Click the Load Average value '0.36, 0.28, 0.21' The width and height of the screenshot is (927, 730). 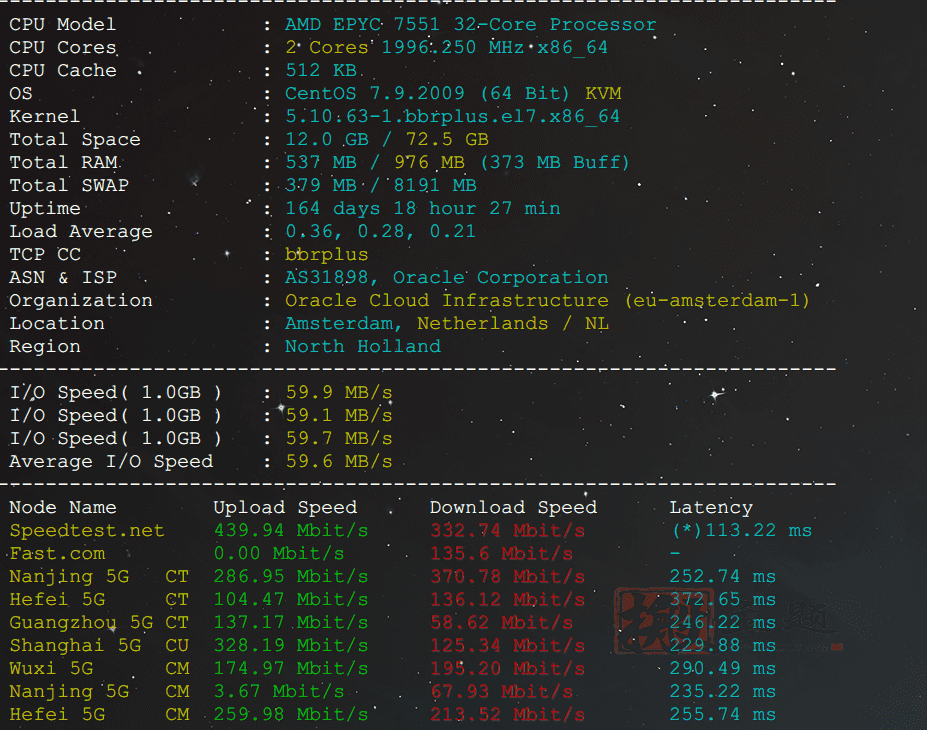pos(381,232)
